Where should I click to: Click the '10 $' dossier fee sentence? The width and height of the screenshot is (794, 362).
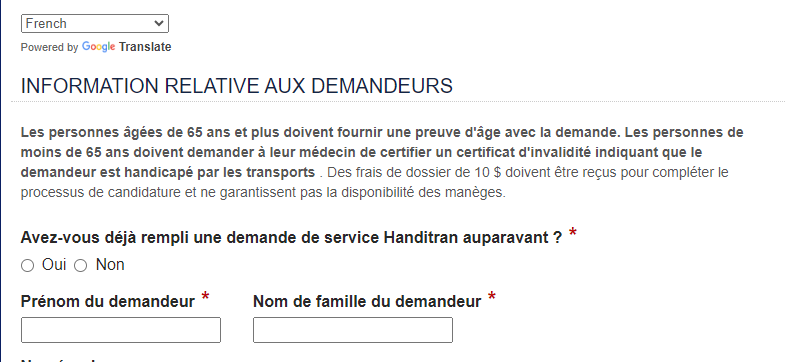pos(375,183)
